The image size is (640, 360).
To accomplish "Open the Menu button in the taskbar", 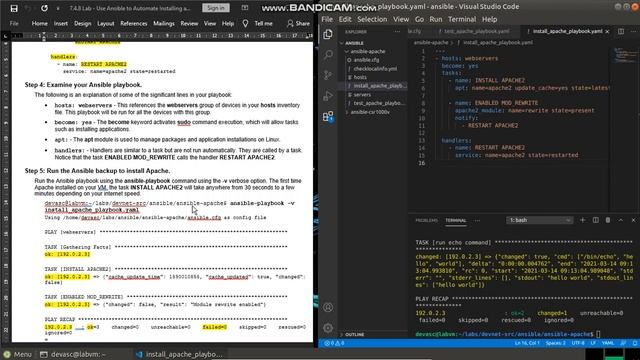I will (x=17, y=354).
